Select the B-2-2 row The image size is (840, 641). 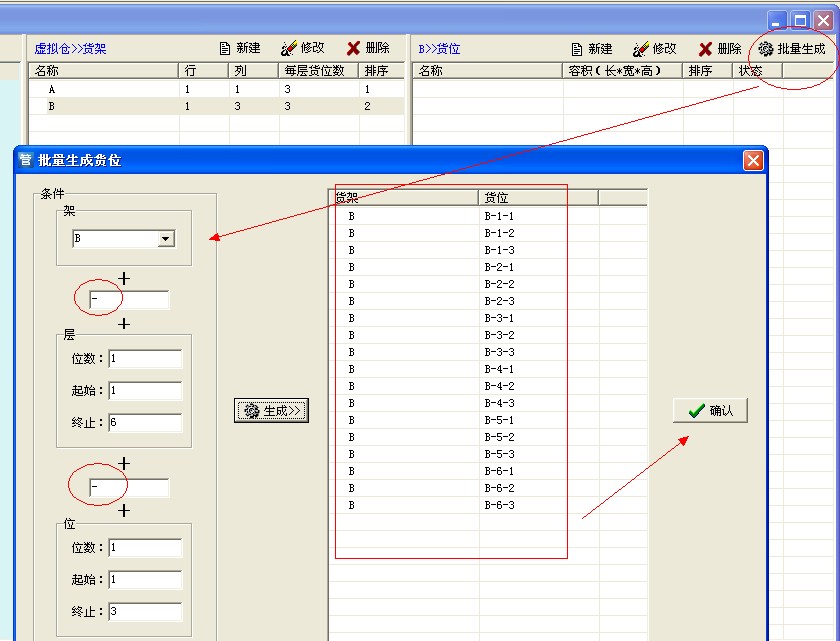coord(488,284)
